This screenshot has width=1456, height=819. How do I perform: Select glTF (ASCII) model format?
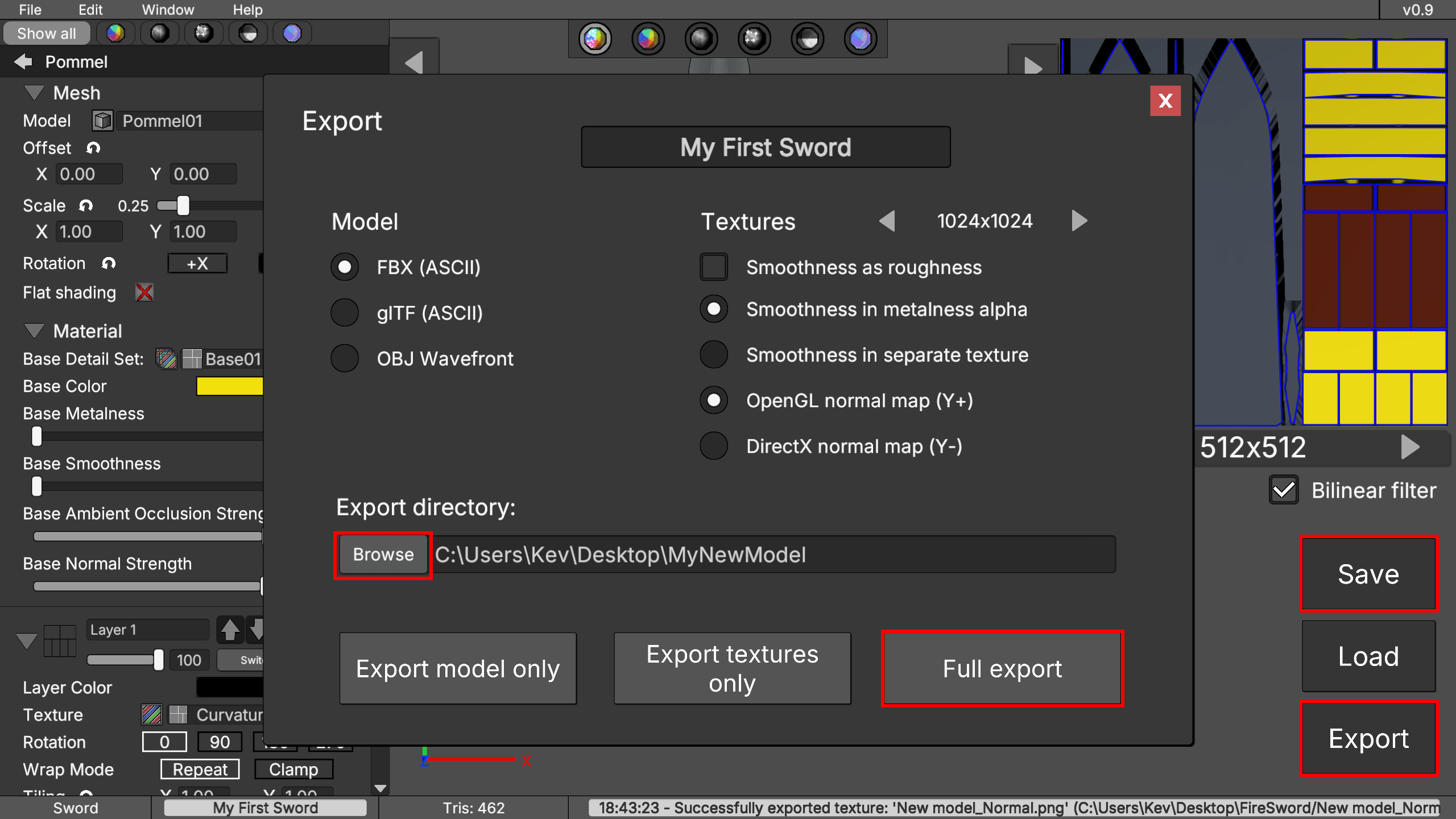pos(345,313)
